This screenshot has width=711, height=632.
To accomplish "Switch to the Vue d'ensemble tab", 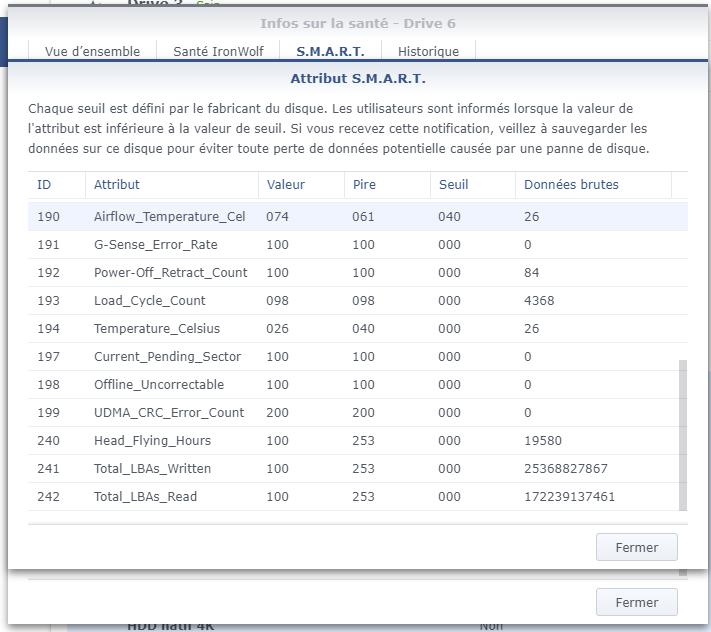I will click(92, 51).
